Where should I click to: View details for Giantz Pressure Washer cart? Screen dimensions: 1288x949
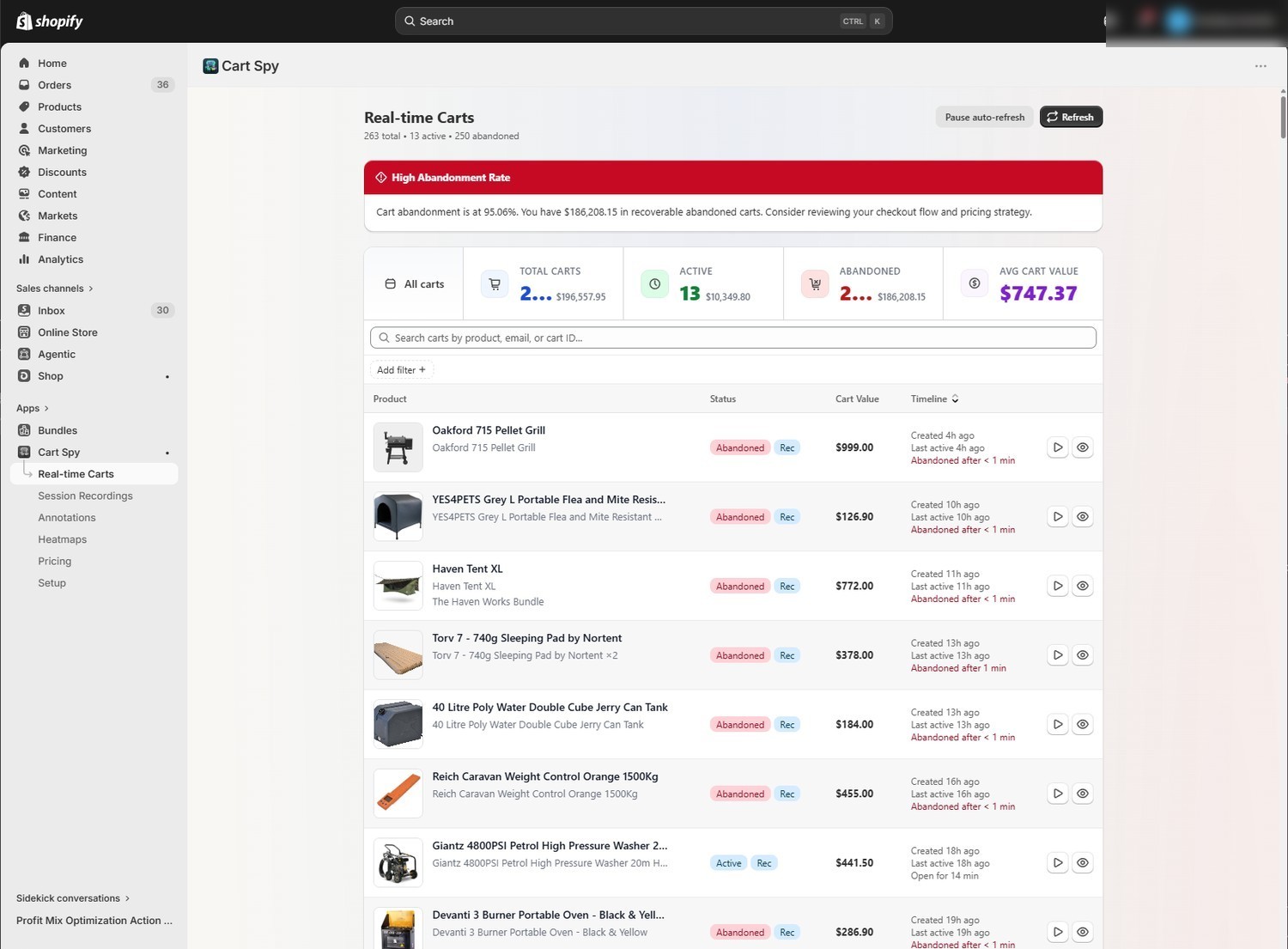[1083, 863]
